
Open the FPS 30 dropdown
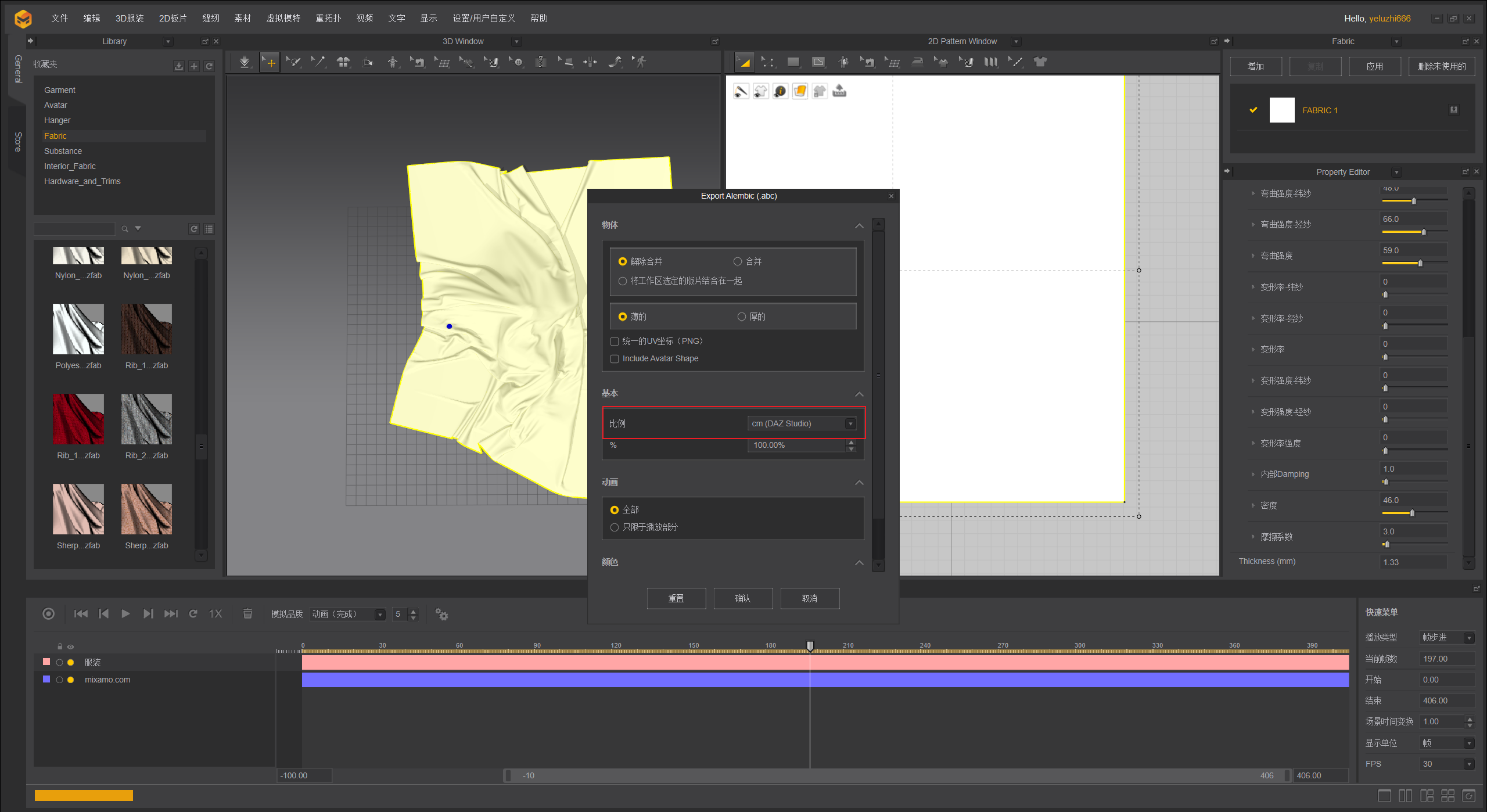(1447, 764)
